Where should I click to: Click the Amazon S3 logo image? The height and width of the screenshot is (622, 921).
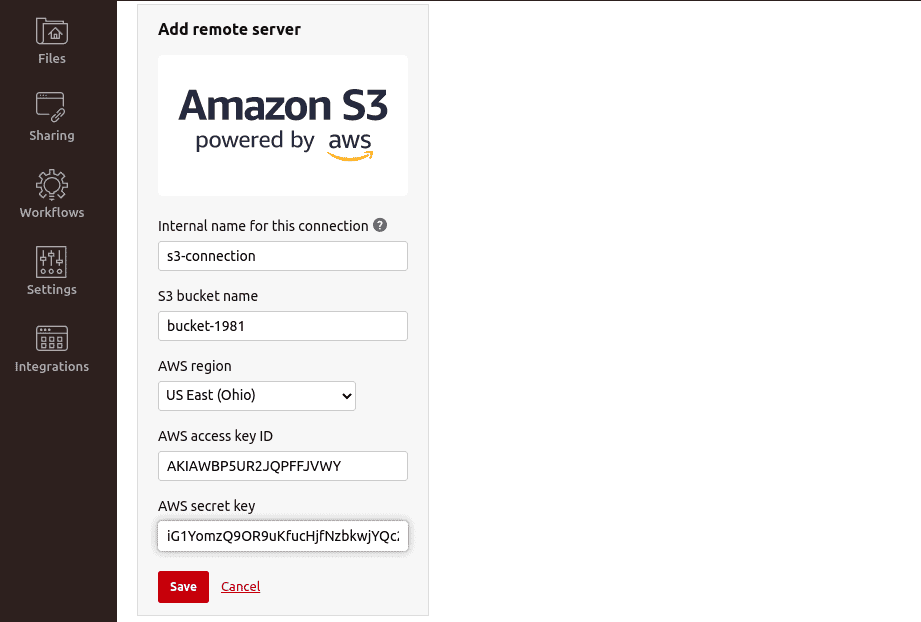(283, 126)
